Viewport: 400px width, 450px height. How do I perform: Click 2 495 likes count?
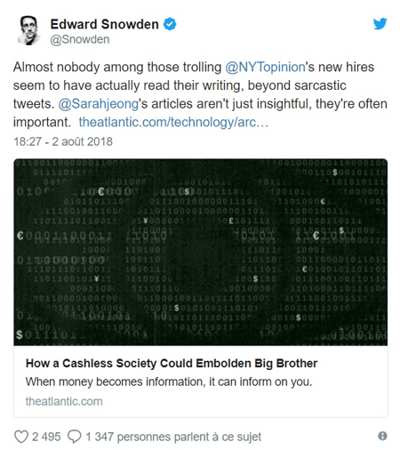pyautogui.click(x=46, y=436)
